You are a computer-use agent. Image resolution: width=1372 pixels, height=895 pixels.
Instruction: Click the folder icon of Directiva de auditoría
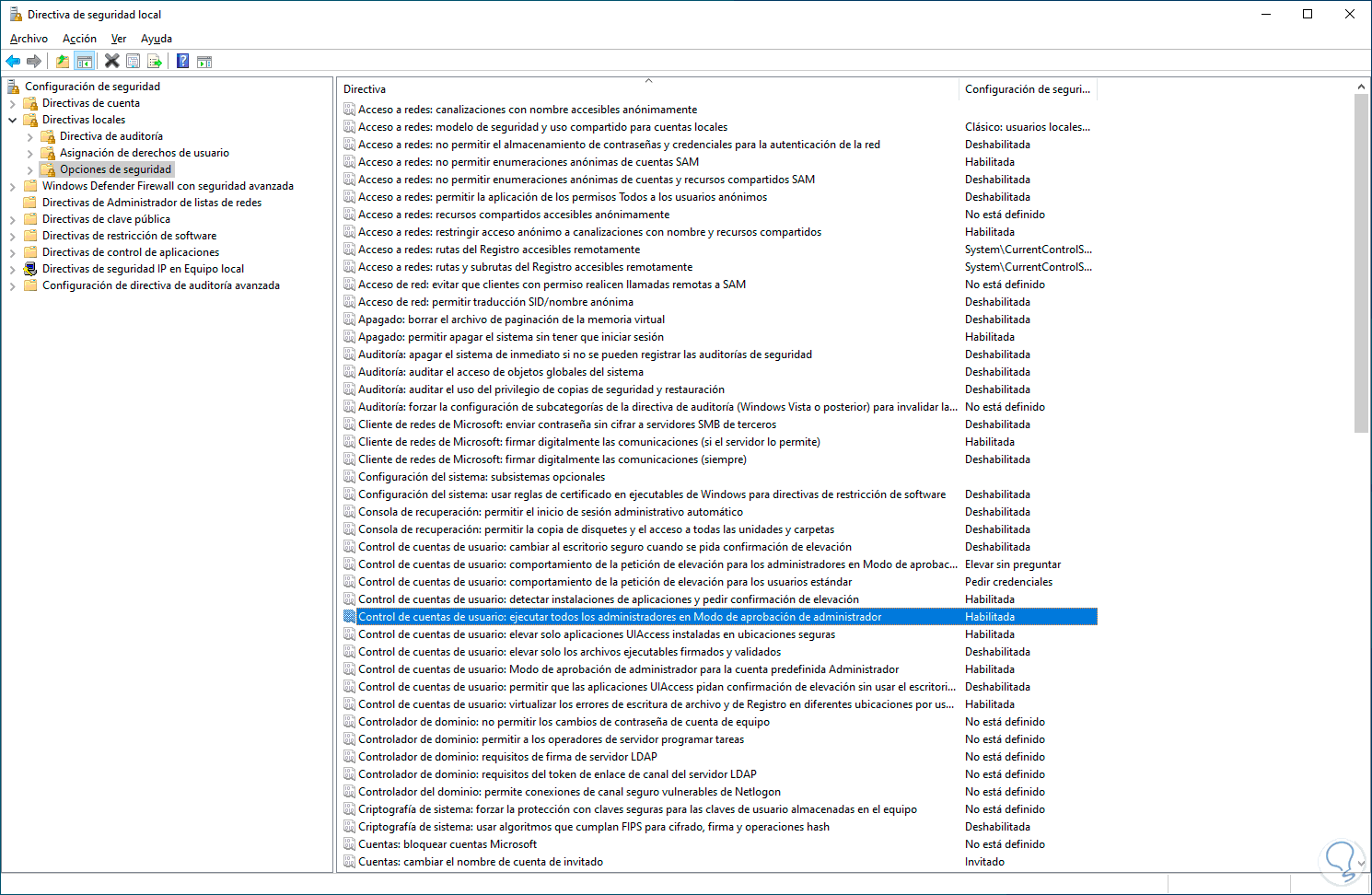(x=48, y=136)
